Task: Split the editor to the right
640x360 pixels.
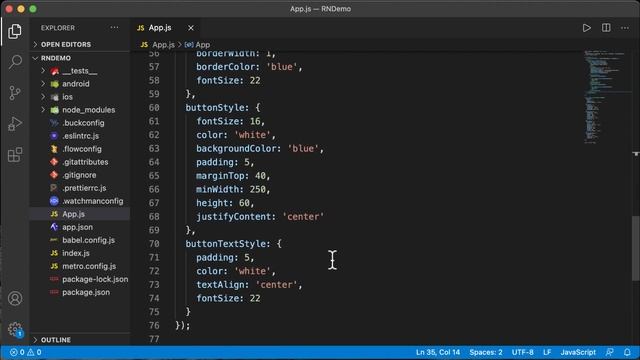Action: (x=606, y=28)
